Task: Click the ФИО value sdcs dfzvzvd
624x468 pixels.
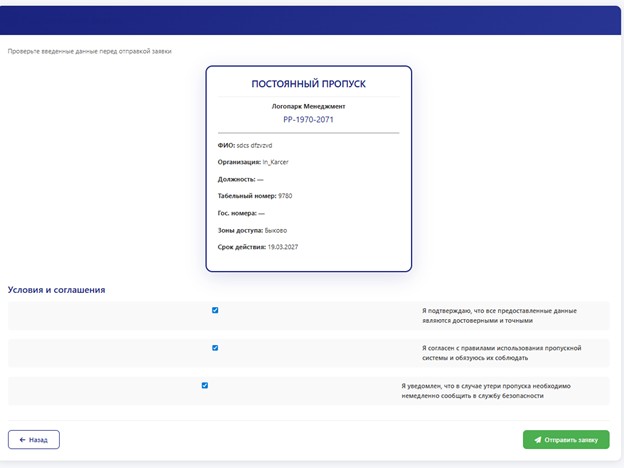Action: (254, 145)
